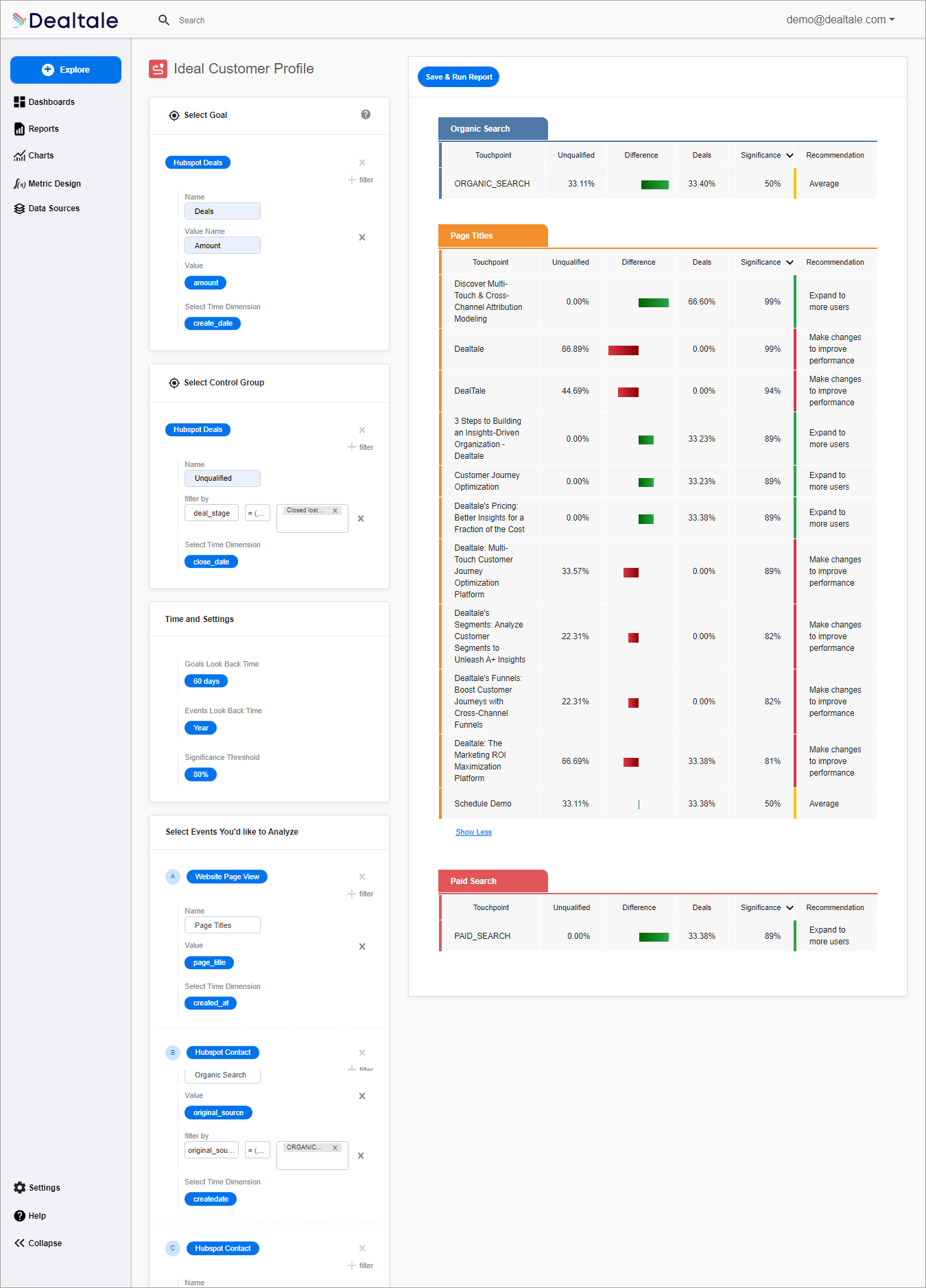The width and height of the screenshot is (926, 1288).
Task: Remove the goal Value Name field
Action: 362,237
